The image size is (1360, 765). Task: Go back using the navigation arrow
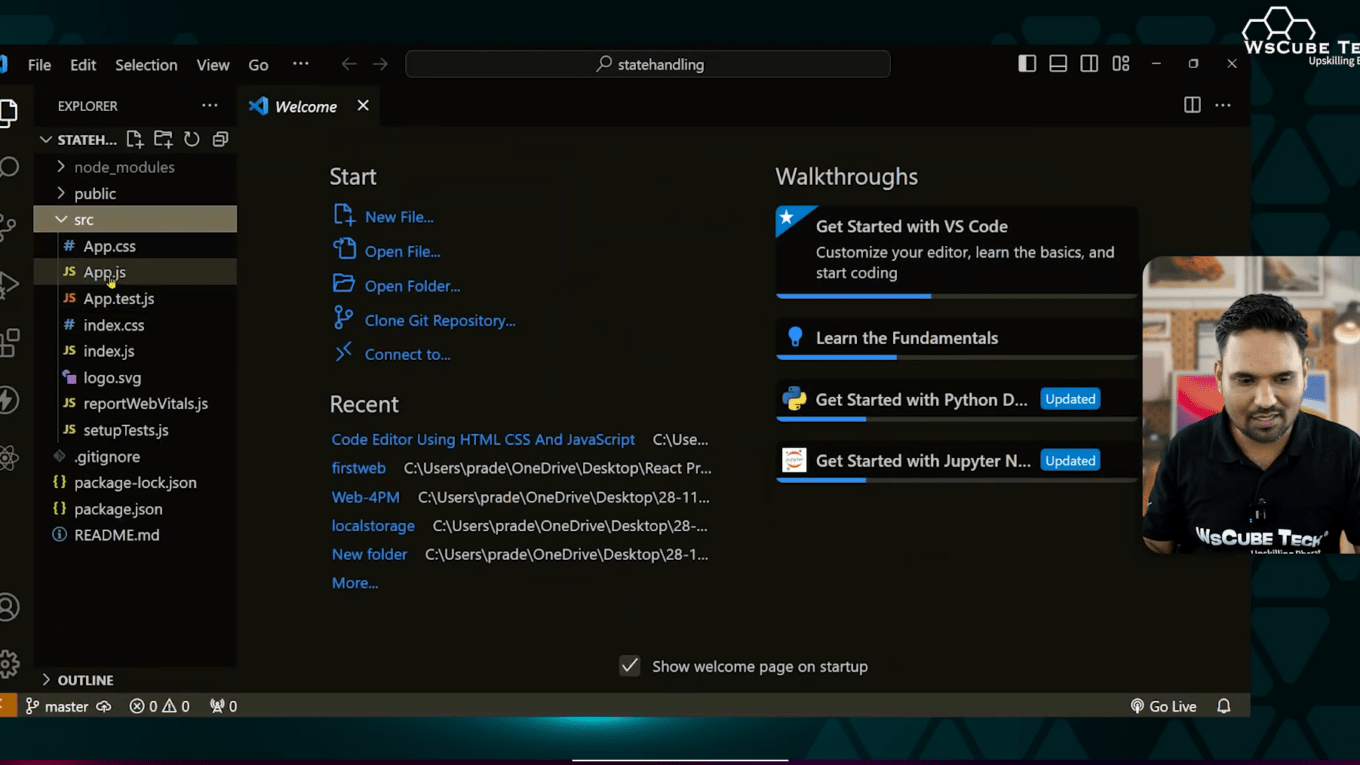tap(349, 64)
